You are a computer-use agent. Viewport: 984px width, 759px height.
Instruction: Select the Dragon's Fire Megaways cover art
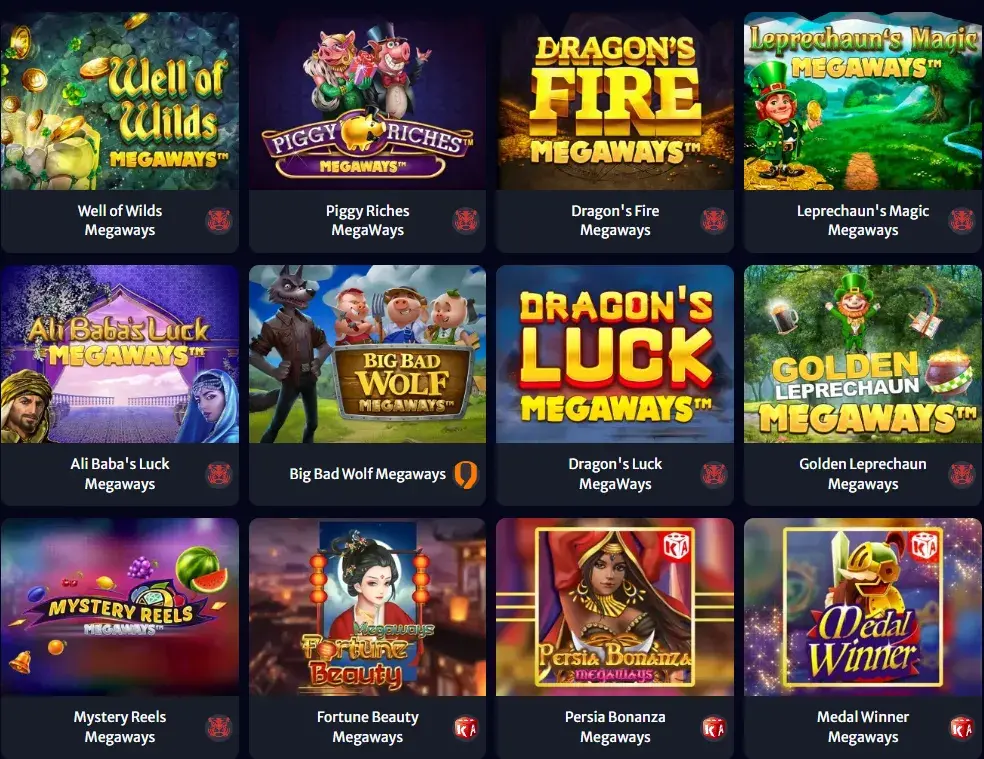coord(615,100)
